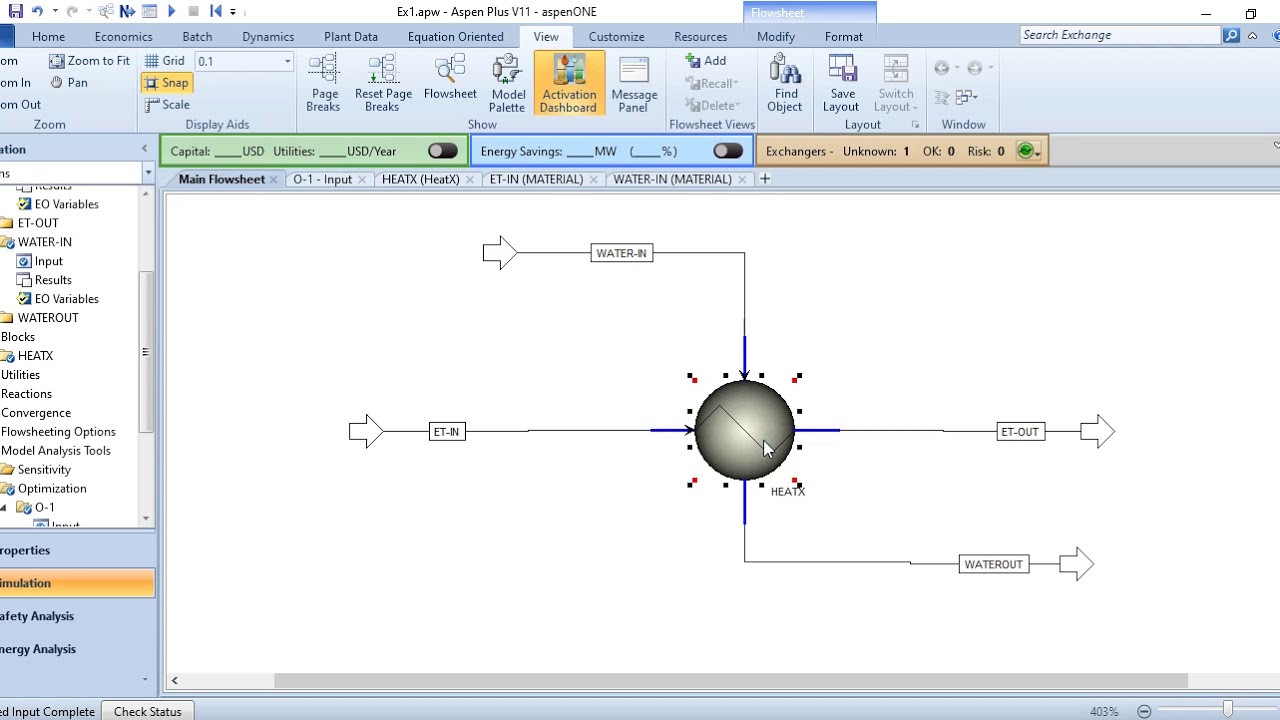1280x720 pixels.
Task: Click the Undo arrow icon
Action: point(38,11)
